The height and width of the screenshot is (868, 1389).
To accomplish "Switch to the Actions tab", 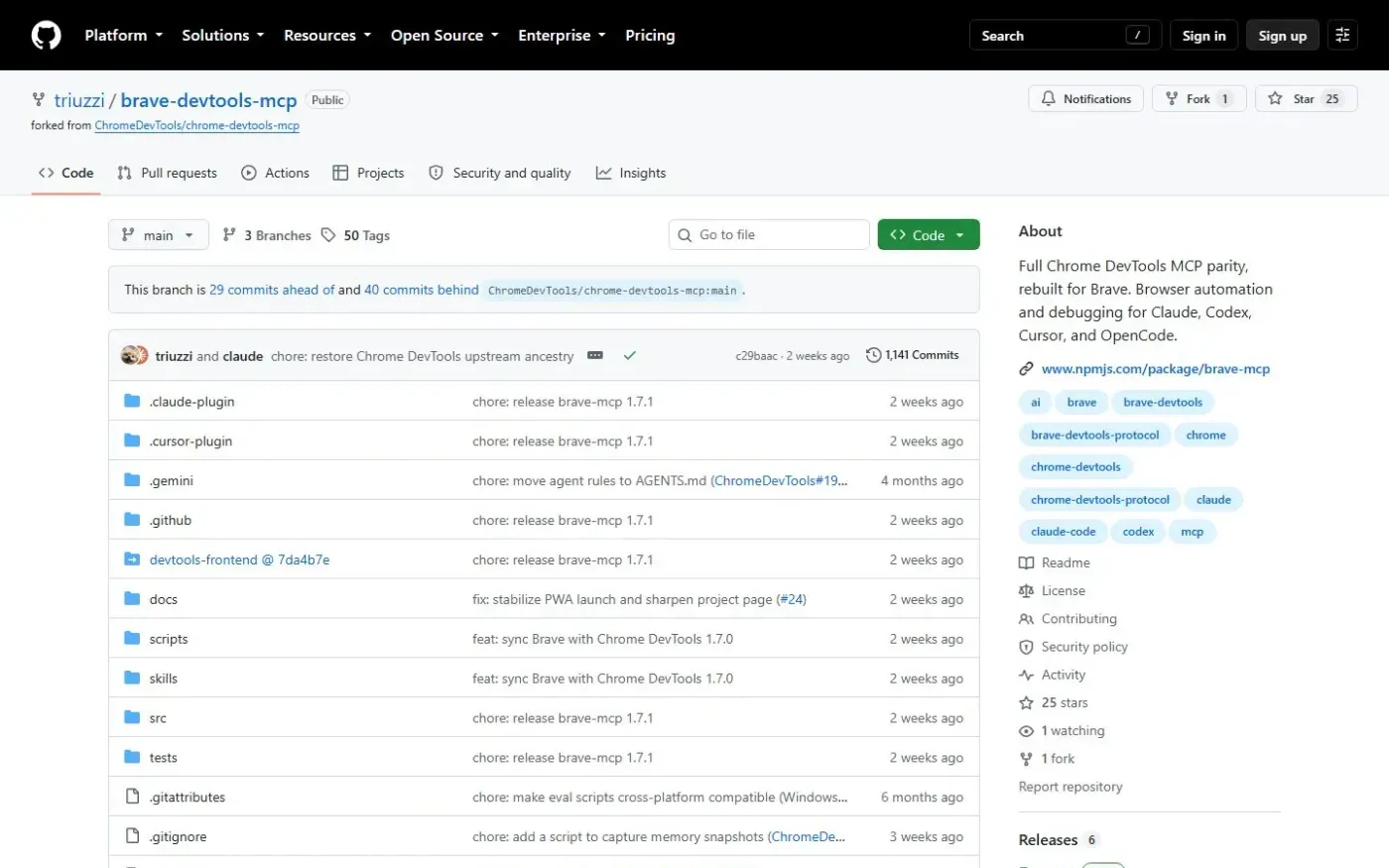I will coord(276,173).
